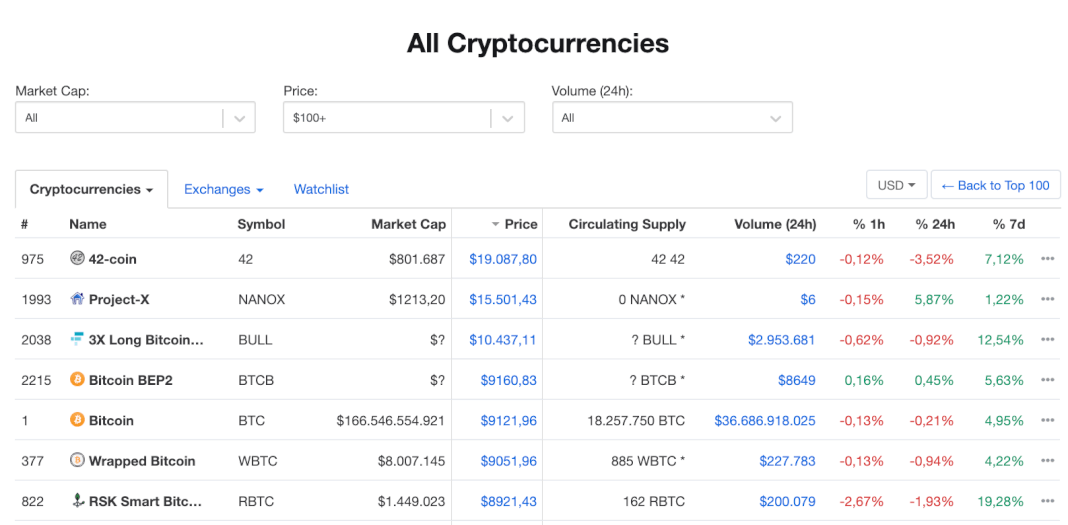
Task: Open the USD currency selector
Action: [x=896, y=185]
